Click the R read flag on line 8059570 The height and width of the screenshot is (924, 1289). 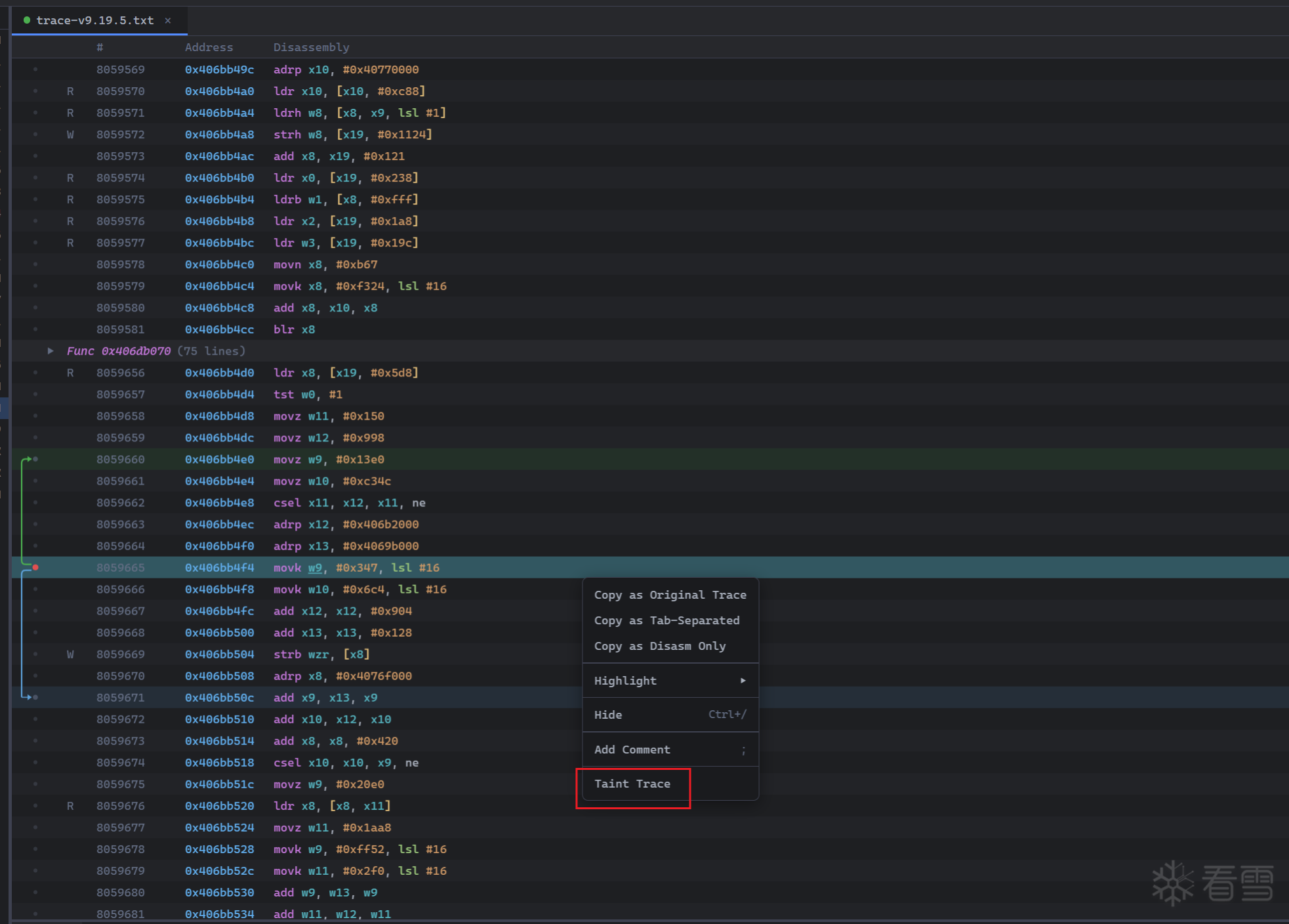pyautogui.click(x=70, y=91)
